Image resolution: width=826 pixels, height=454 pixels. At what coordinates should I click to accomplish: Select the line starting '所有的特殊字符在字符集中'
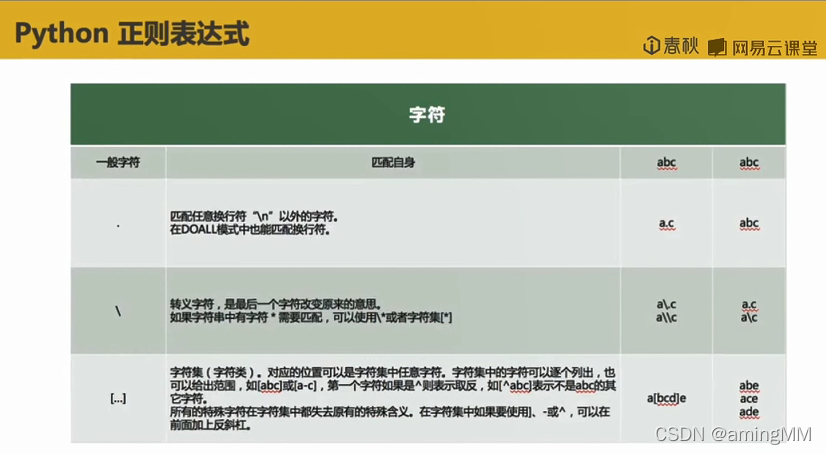(390, 412)
